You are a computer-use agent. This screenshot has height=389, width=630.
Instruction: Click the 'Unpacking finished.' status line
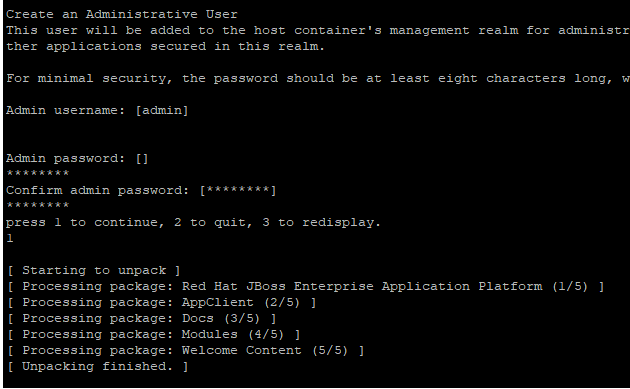pos(98,366)
